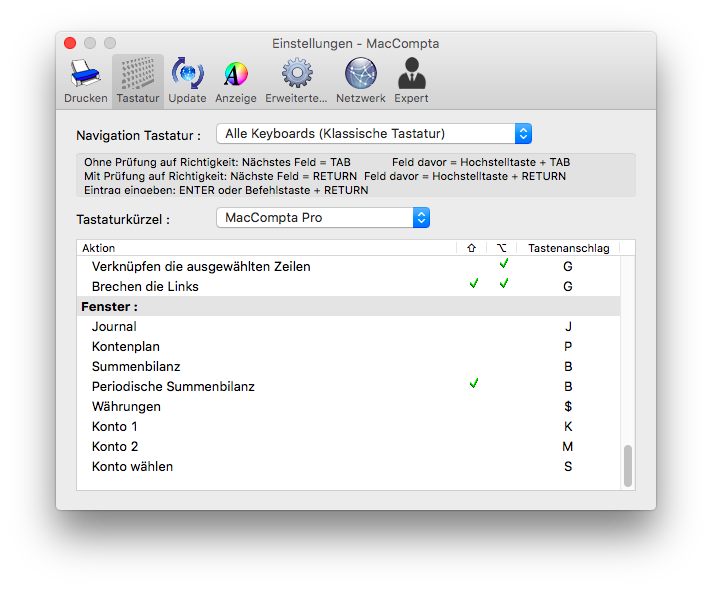Screen dimensions: 712x590
Task: Click the Option symbol column header
Action: coord(502,248)
